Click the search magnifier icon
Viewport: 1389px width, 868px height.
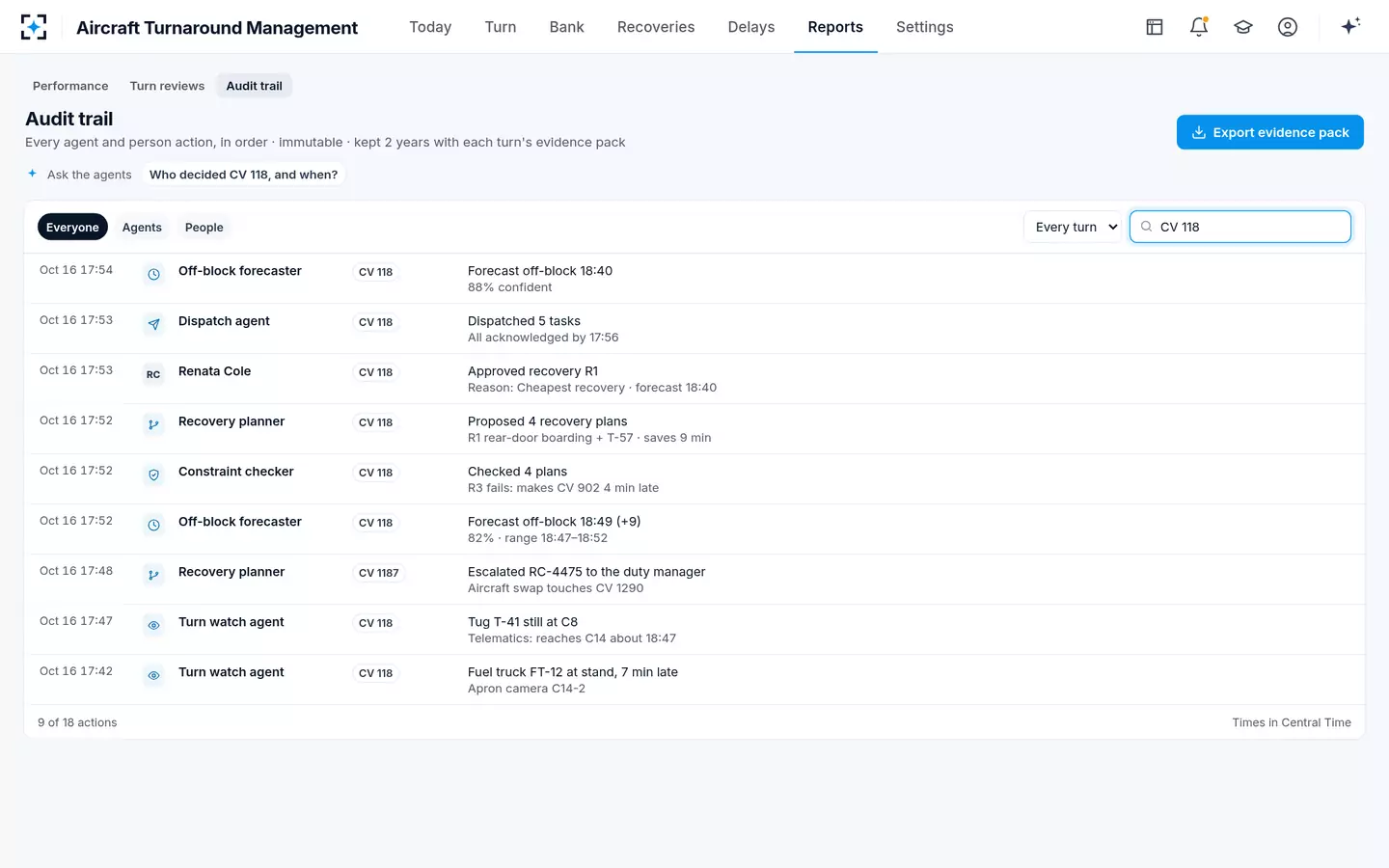(x=1147, y=227)
